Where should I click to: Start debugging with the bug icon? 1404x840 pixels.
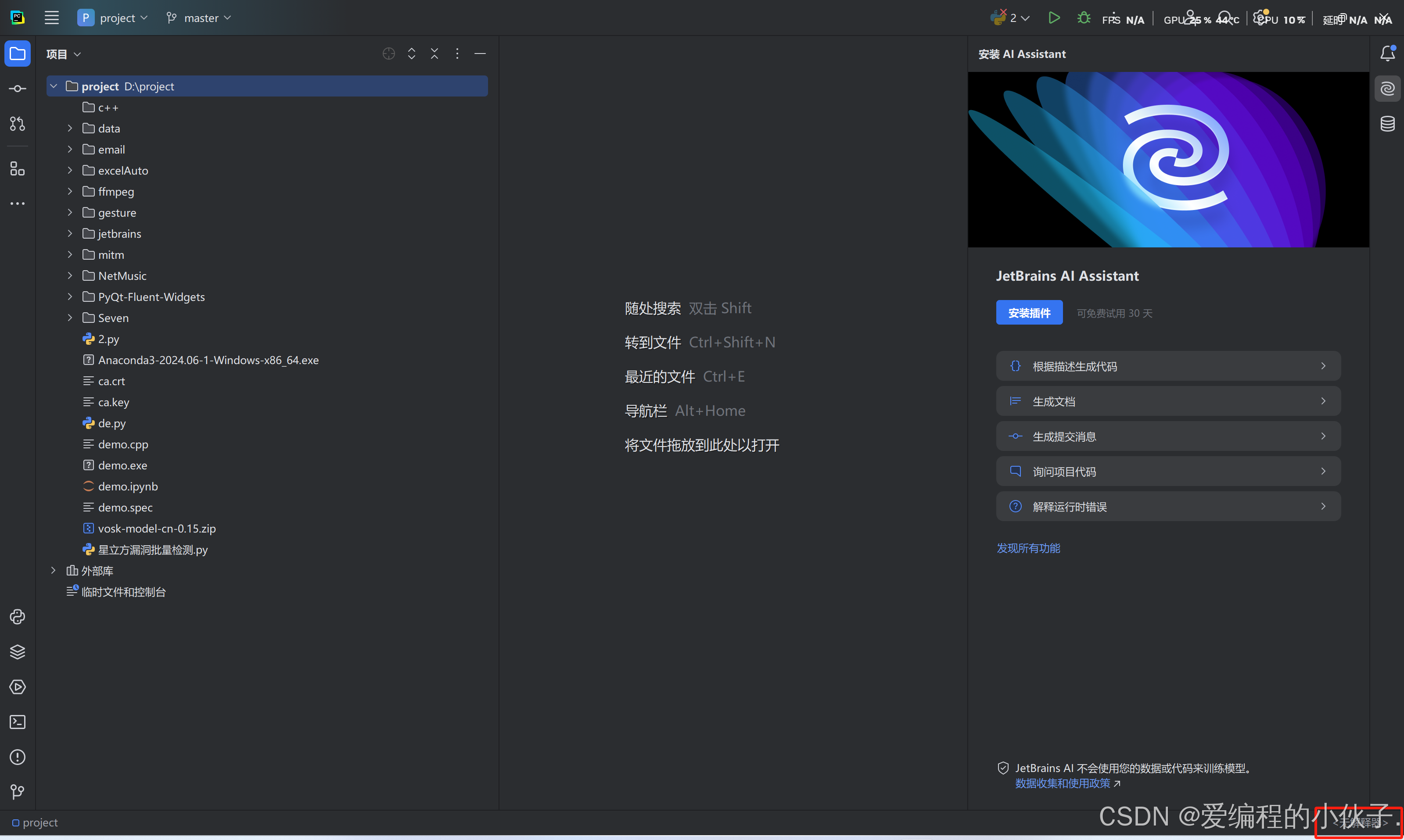click(x=1084, y=18)
